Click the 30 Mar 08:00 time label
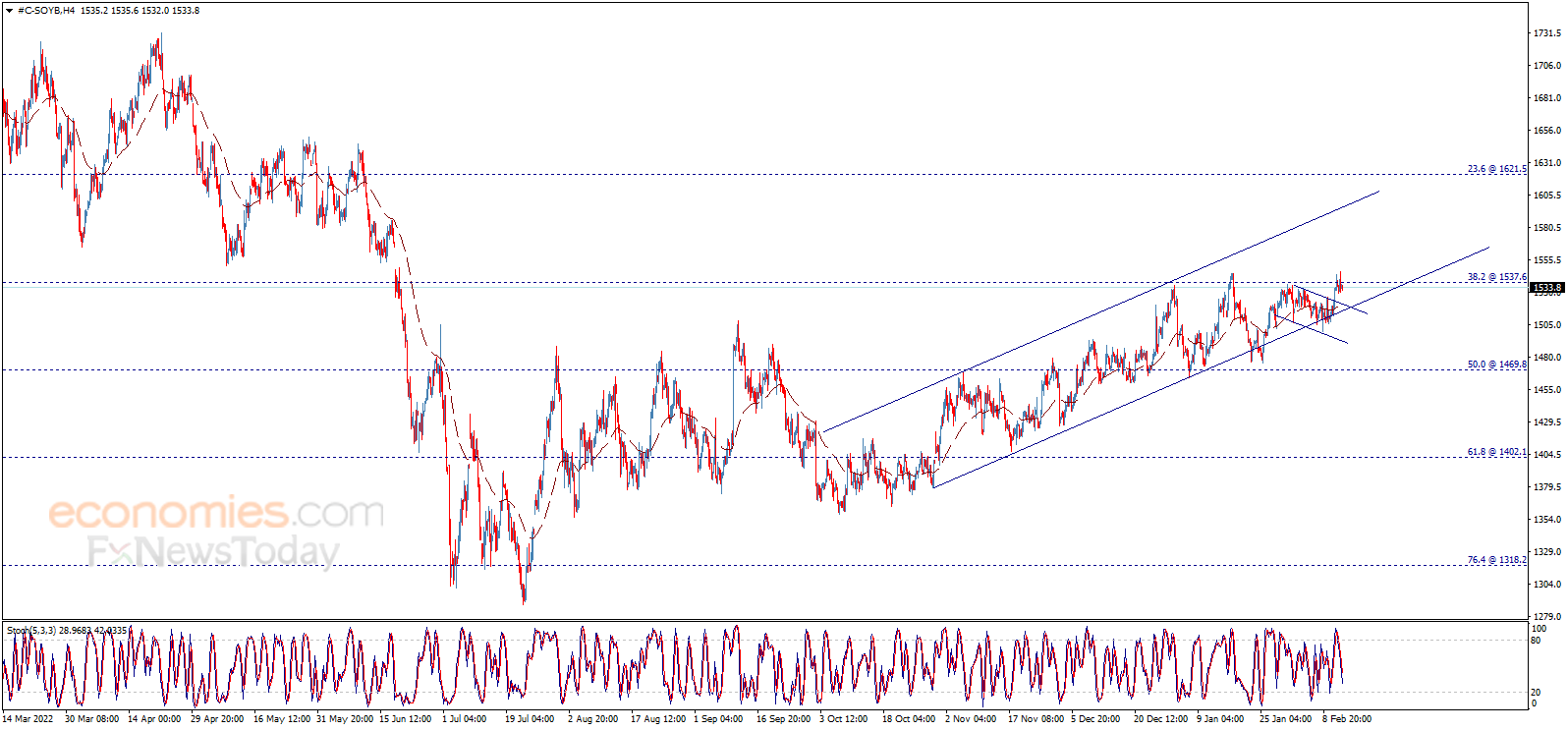The height and width of the screenshot is (730, 1568). click(x=91, y=719)
